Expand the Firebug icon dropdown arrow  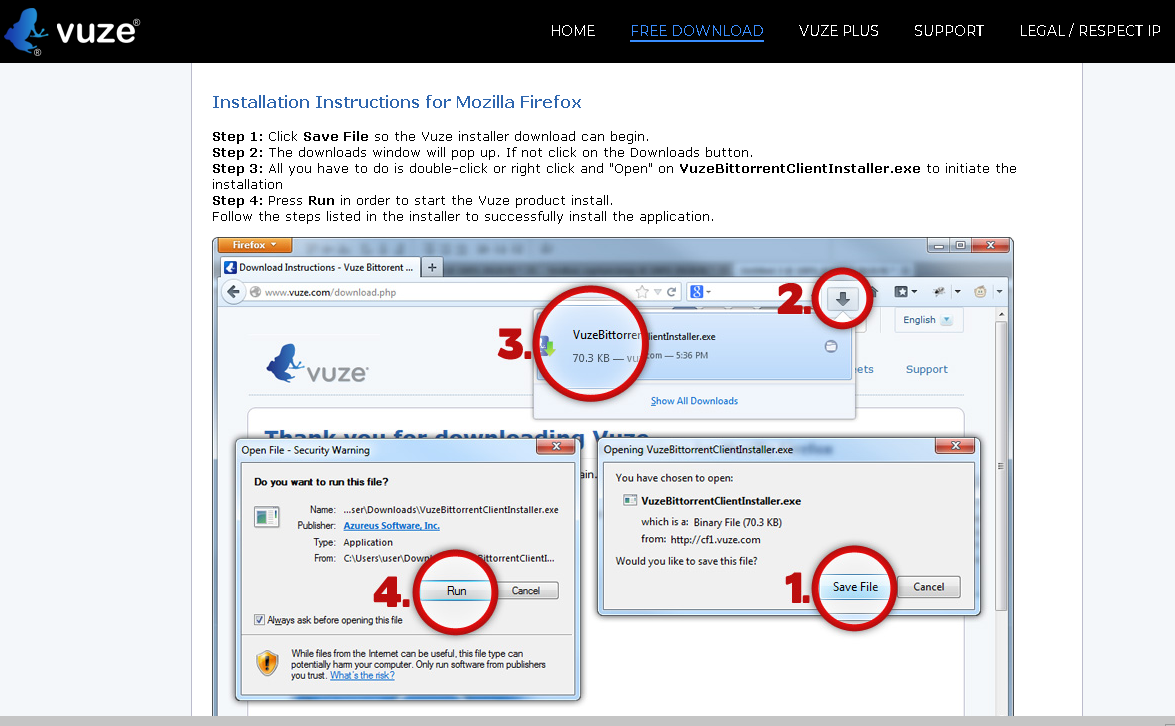pyautogui.click(x=957, y=291)
